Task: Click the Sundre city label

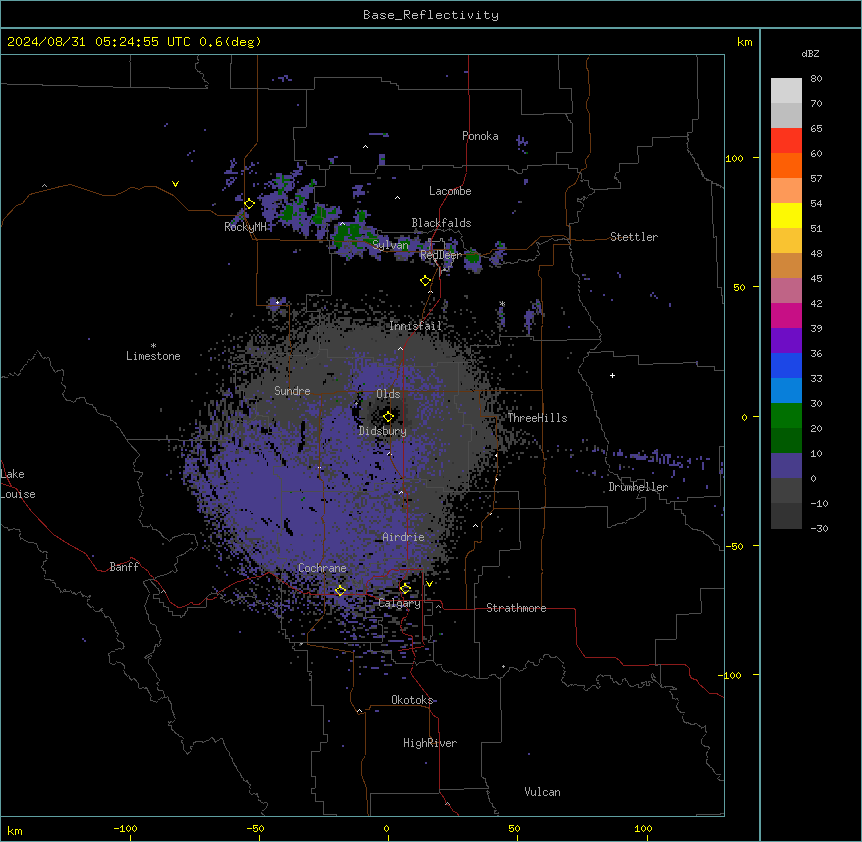Action: [x=292, y=391]
